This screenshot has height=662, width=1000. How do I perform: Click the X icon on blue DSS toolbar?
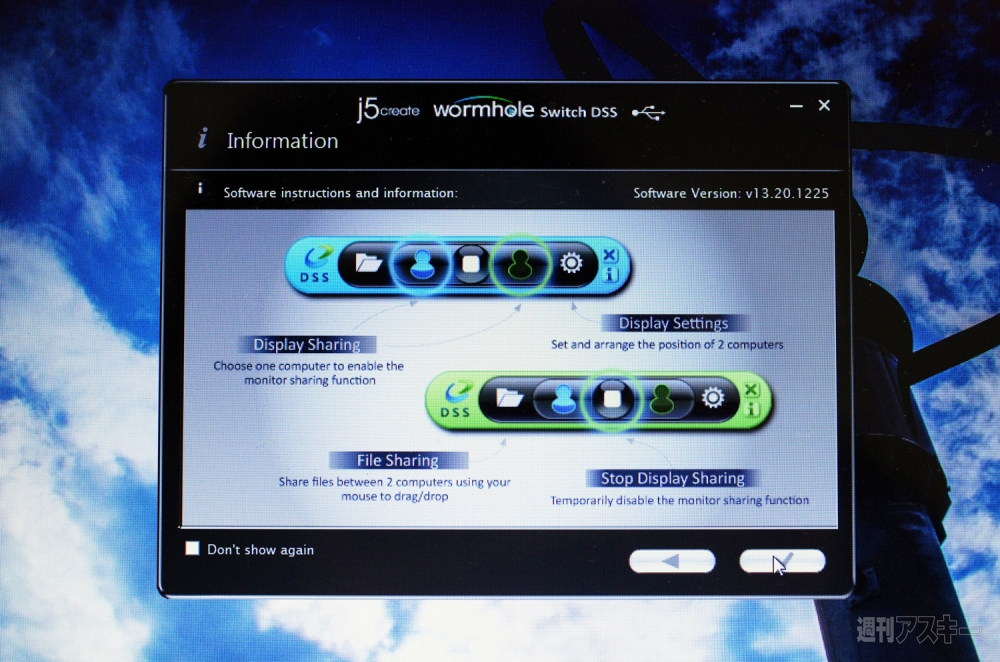(x=610, y=255)
